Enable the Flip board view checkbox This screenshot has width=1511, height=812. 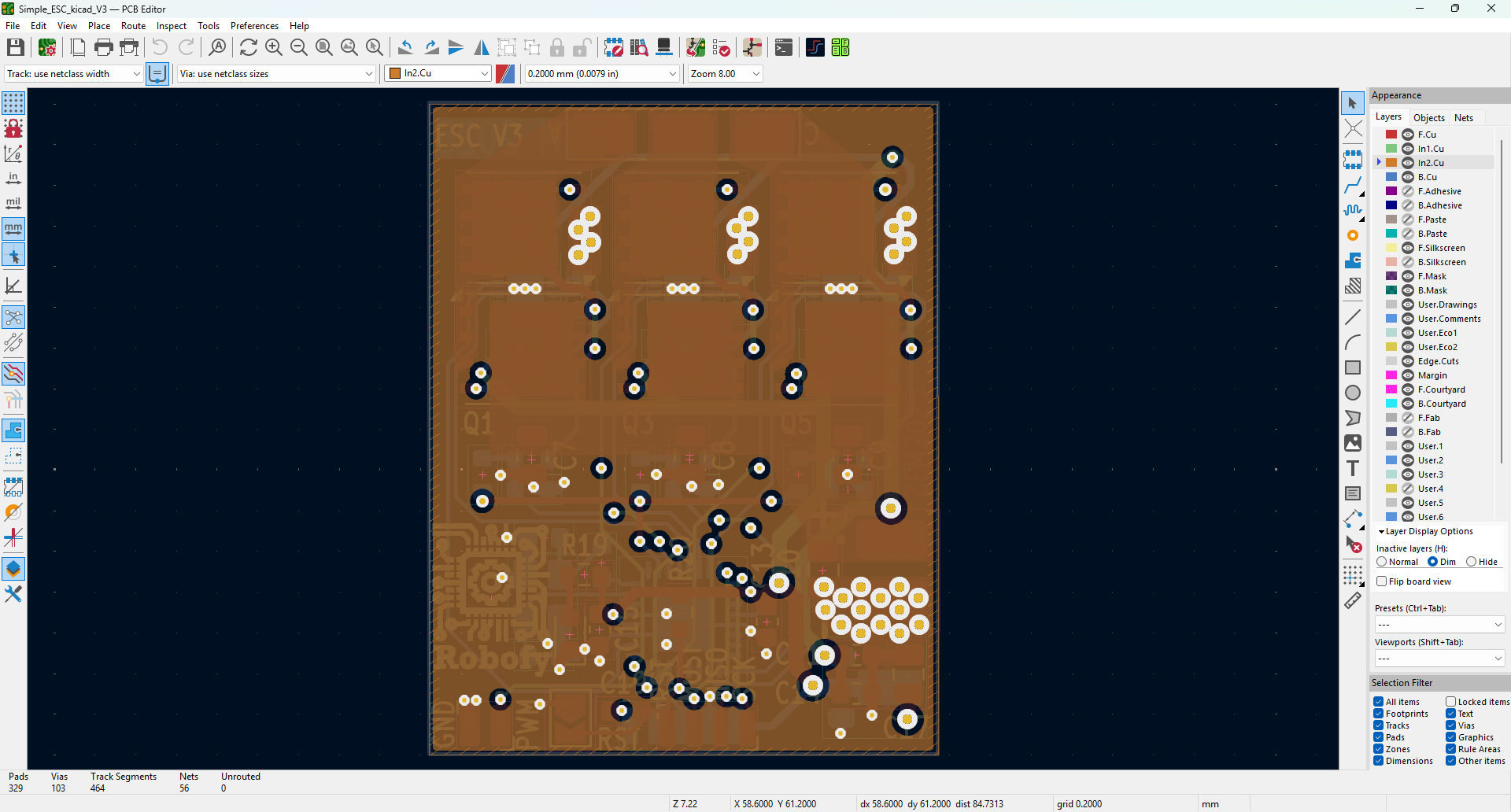[1381, 581]
